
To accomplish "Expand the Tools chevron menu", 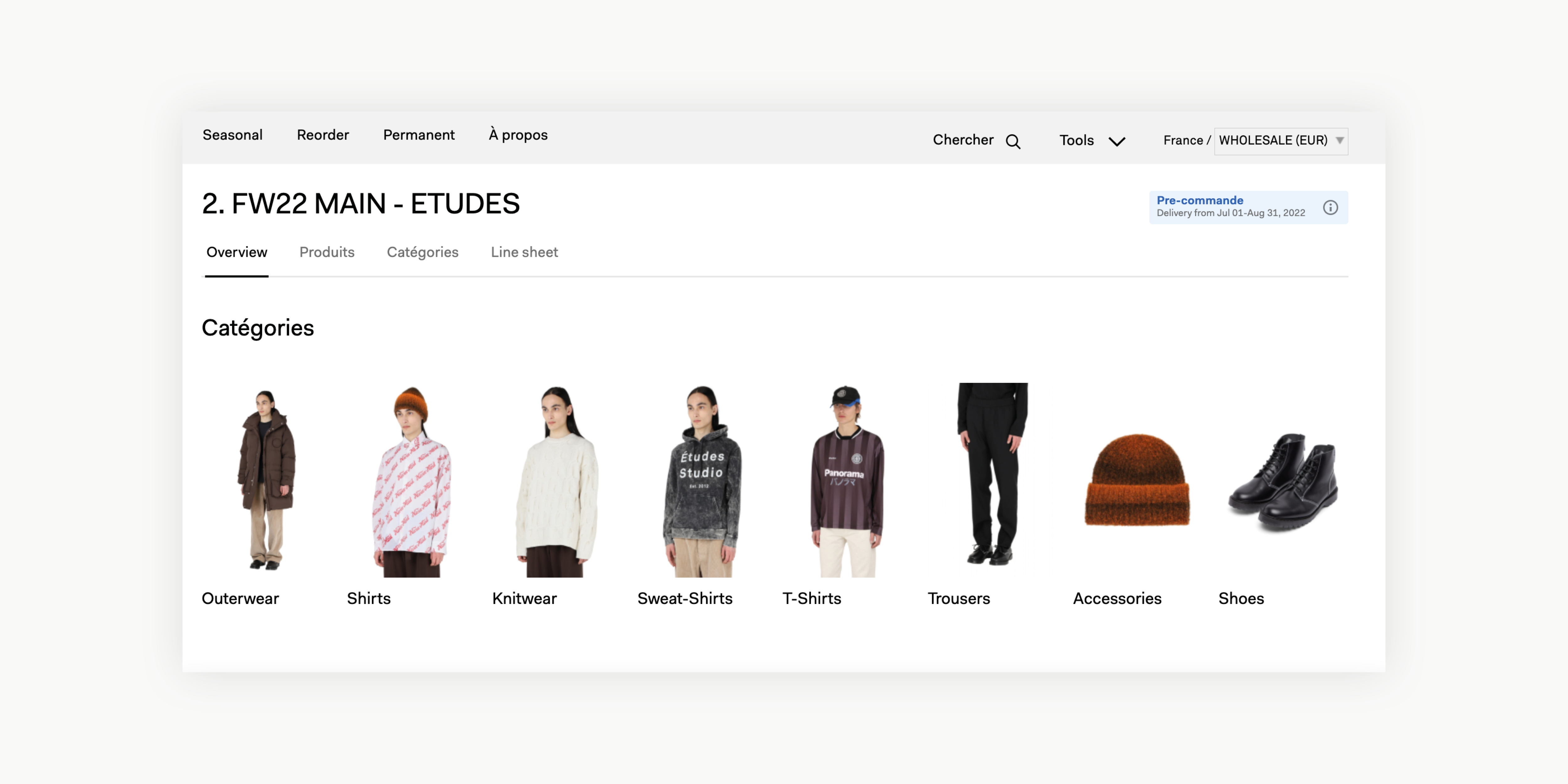I will pyautogui.click(x=1117, y=141).
